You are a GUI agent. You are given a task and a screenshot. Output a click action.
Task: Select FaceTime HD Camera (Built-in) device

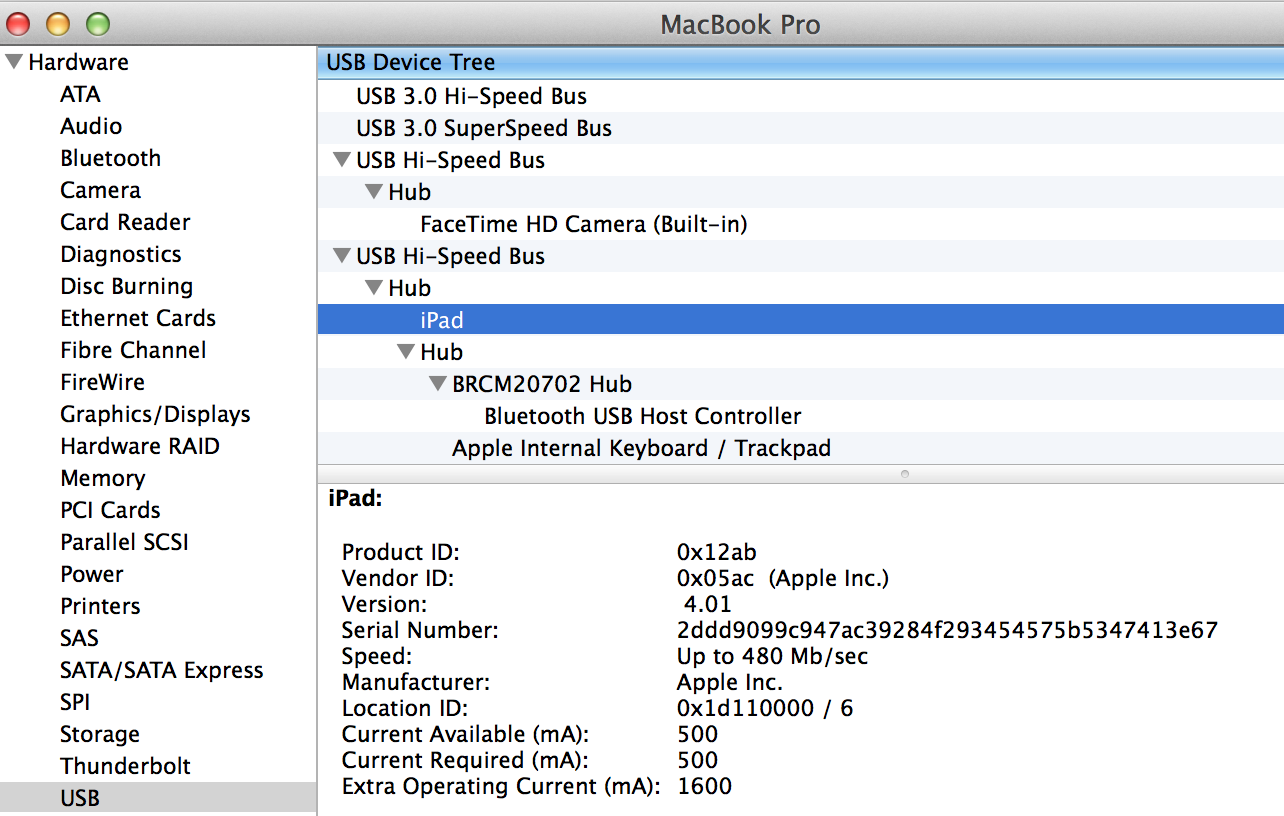[x=800, y=224]
